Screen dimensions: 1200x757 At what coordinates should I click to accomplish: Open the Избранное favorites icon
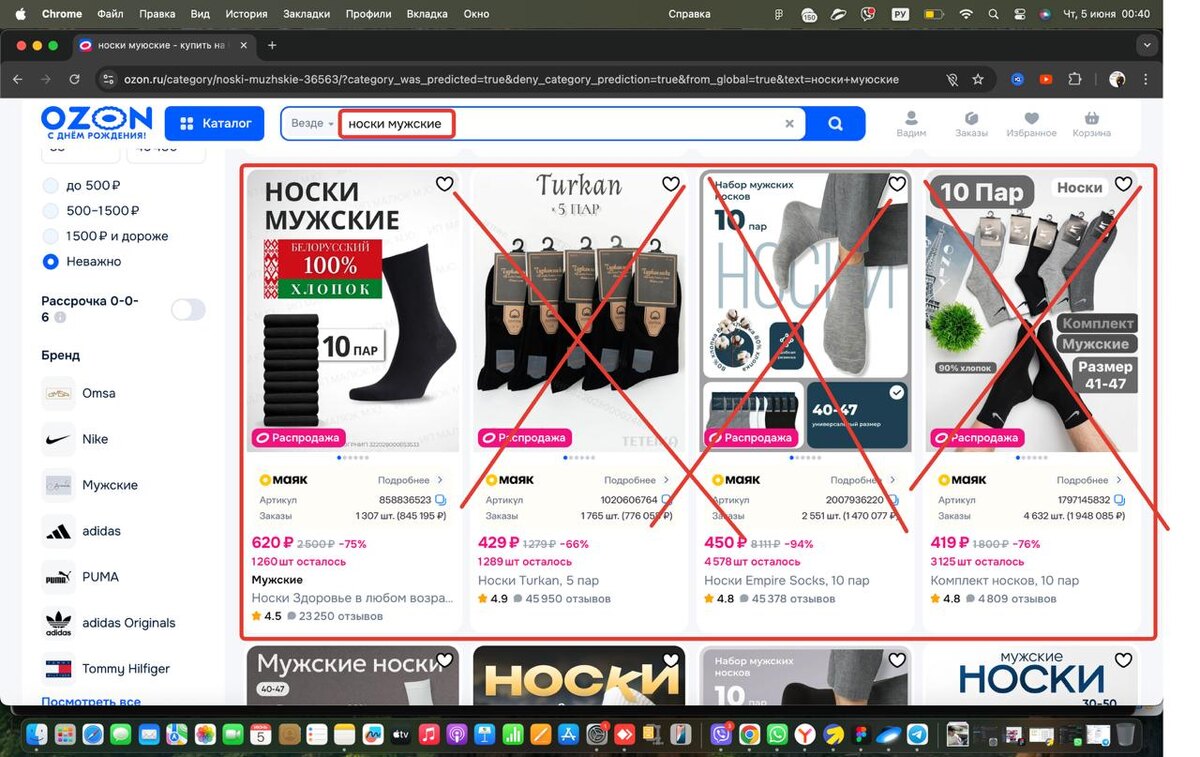pyautogui.click(x=1032, y=124)
